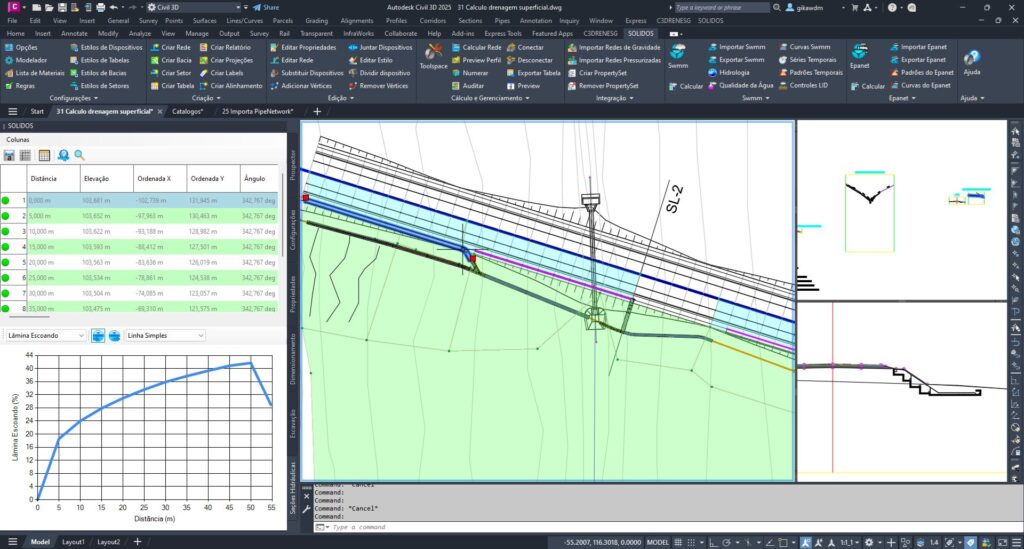Open the Ajuda help button
This screenshot has width=1024, height=549.
972,63
